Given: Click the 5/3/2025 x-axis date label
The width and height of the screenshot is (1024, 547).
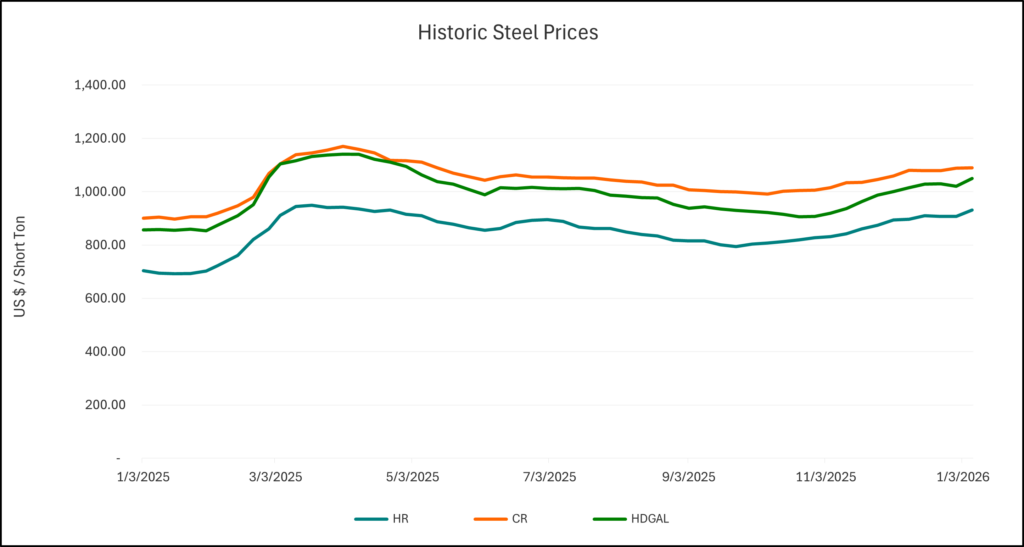Looking at the screenshot, I should click(x=412, y=477).
